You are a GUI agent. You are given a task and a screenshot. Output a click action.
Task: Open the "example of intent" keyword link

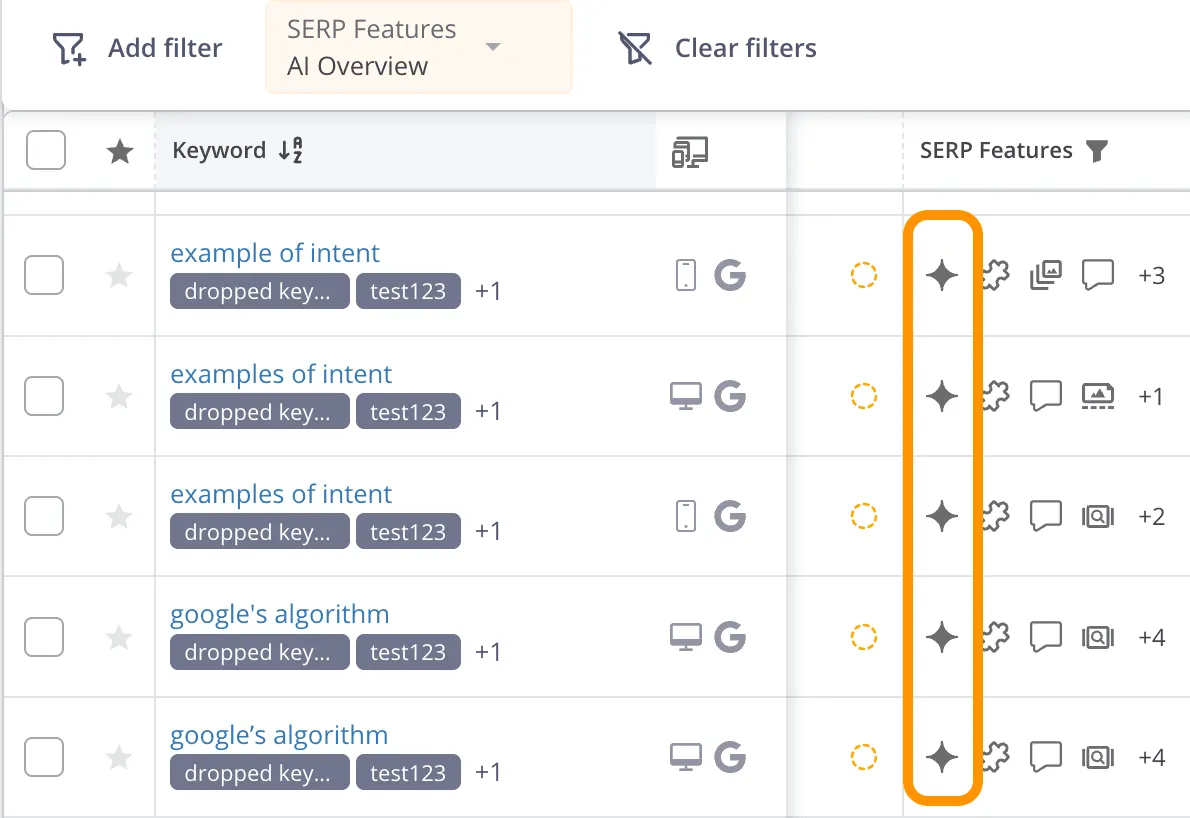click(x=275, y=253)
